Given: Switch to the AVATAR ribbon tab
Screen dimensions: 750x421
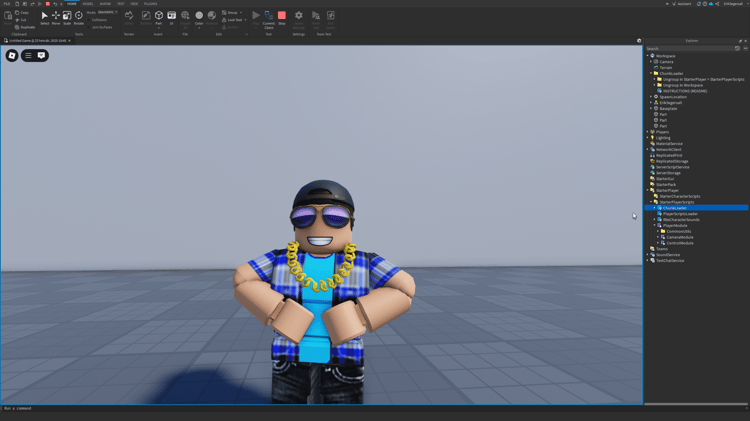Looking at the screenshot, I should pyautogui.click(x=105, y=4).
